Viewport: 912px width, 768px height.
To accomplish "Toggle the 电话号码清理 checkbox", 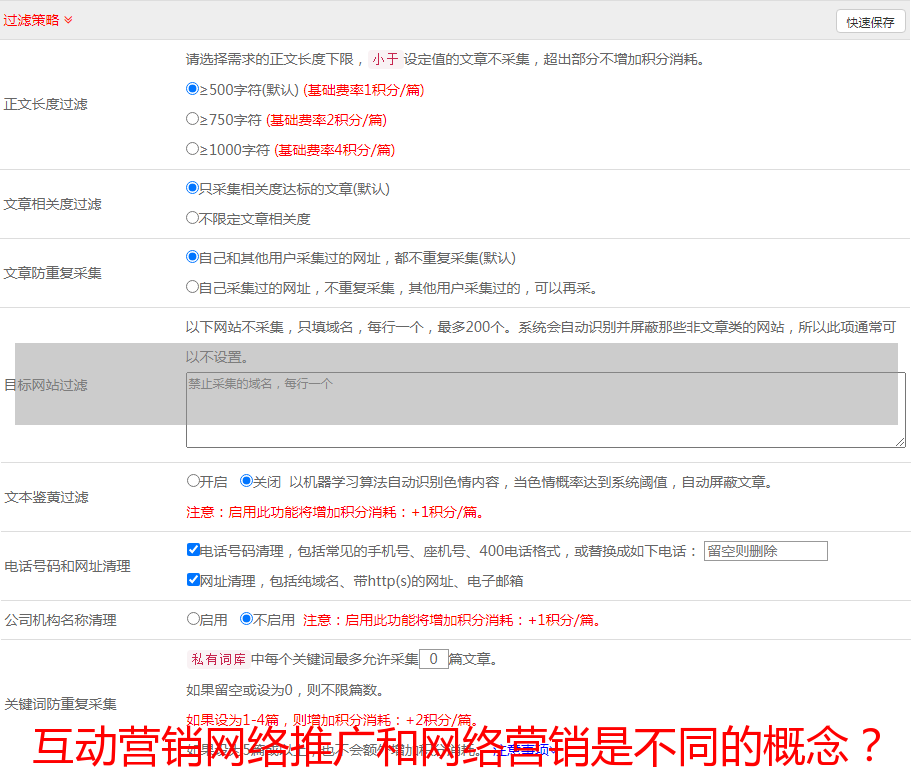I will [x=194, y=550].
